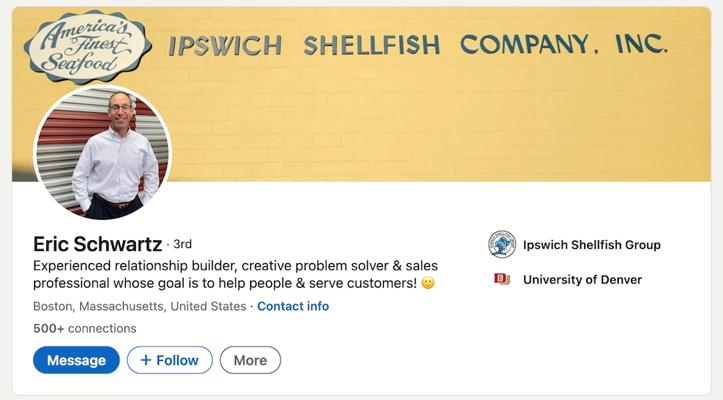Viewport: 723px width, 400px height.
Task: Send a message with the Message button
Action: point(76,360)
